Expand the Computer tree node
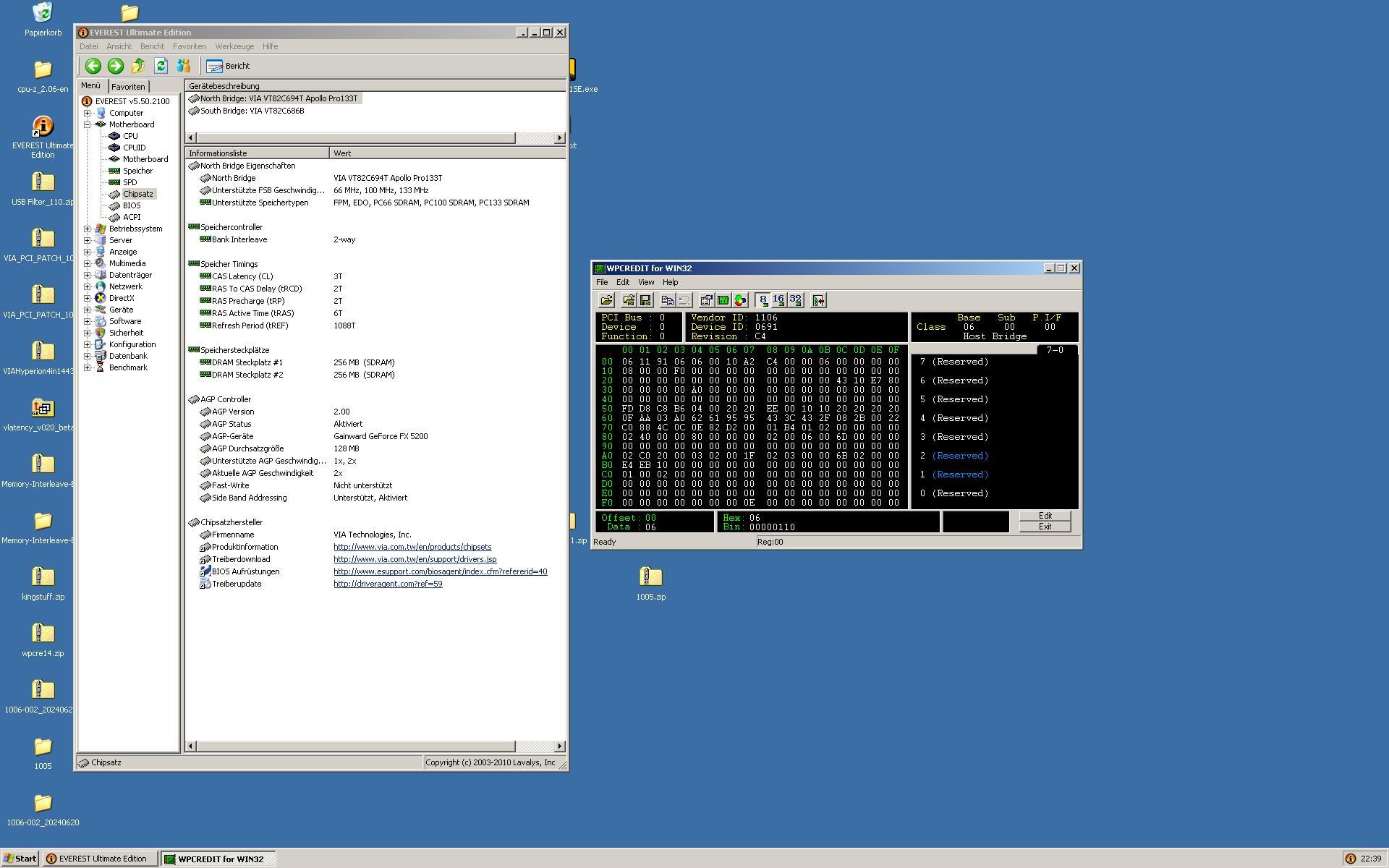The image size is (1389, 868). click(x=88, y=113)
